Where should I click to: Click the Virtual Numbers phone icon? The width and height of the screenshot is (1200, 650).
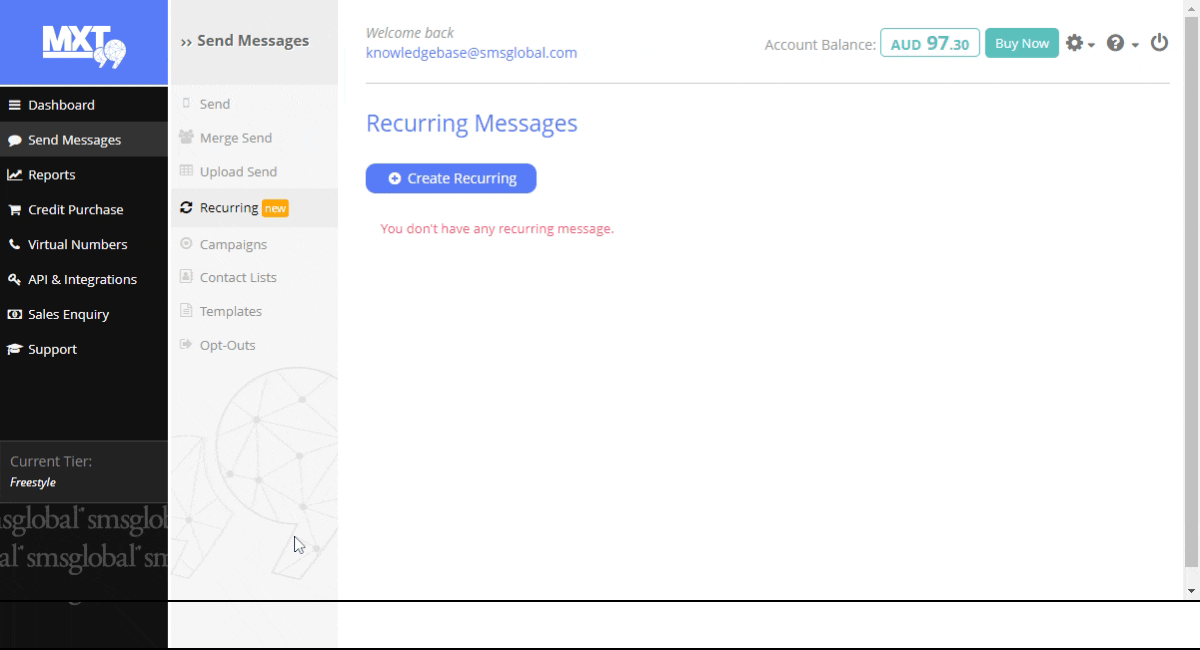(x=15, y=244)
